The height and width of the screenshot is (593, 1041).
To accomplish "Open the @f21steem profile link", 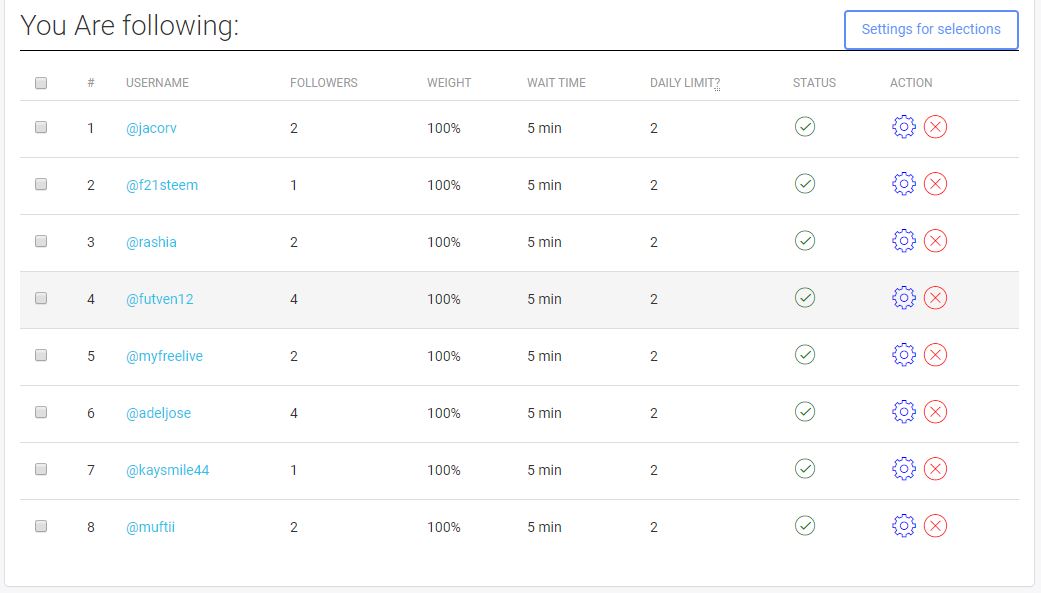I will pos(162,185).
